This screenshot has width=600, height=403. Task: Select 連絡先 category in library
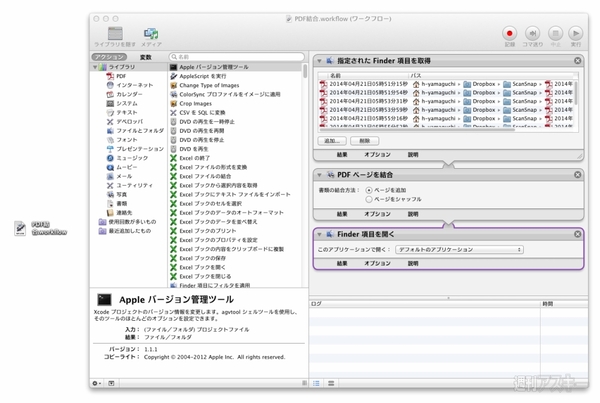tap(119, 213)
